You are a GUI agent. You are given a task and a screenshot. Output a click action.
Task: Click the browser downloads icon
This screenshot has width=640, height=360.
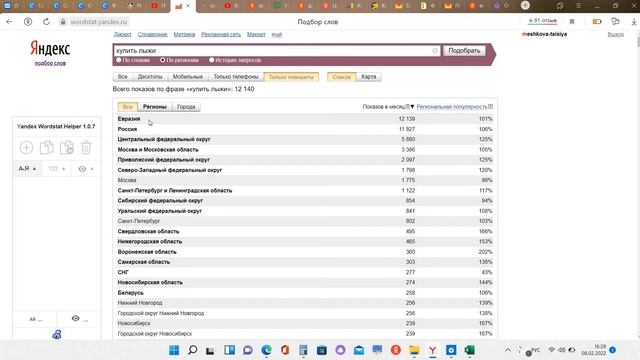tap(633, 22)
